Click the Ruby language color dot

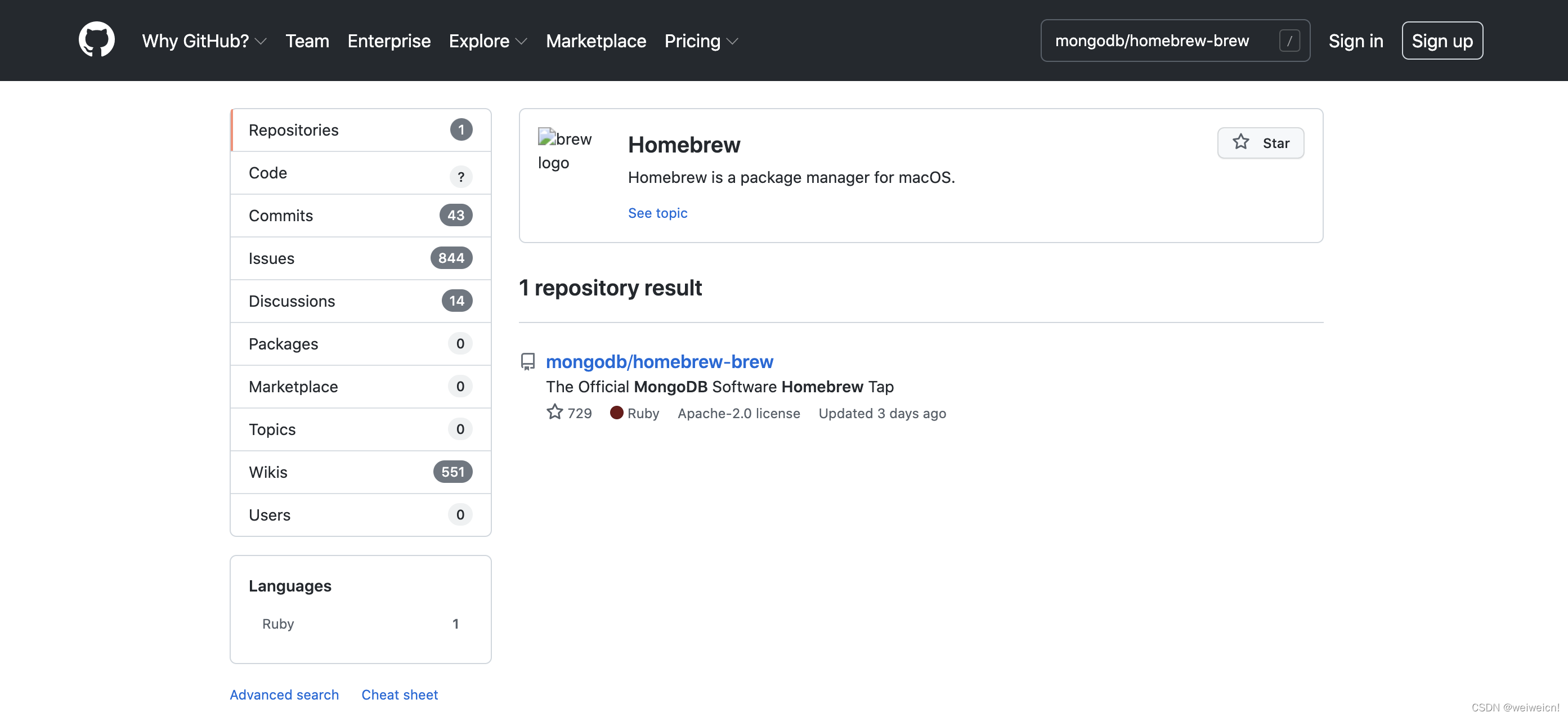coord(617,413)
